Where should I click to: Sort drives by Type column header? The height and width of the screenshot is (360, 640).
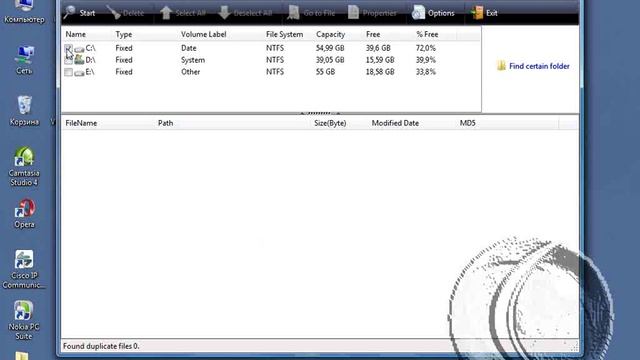124,34
